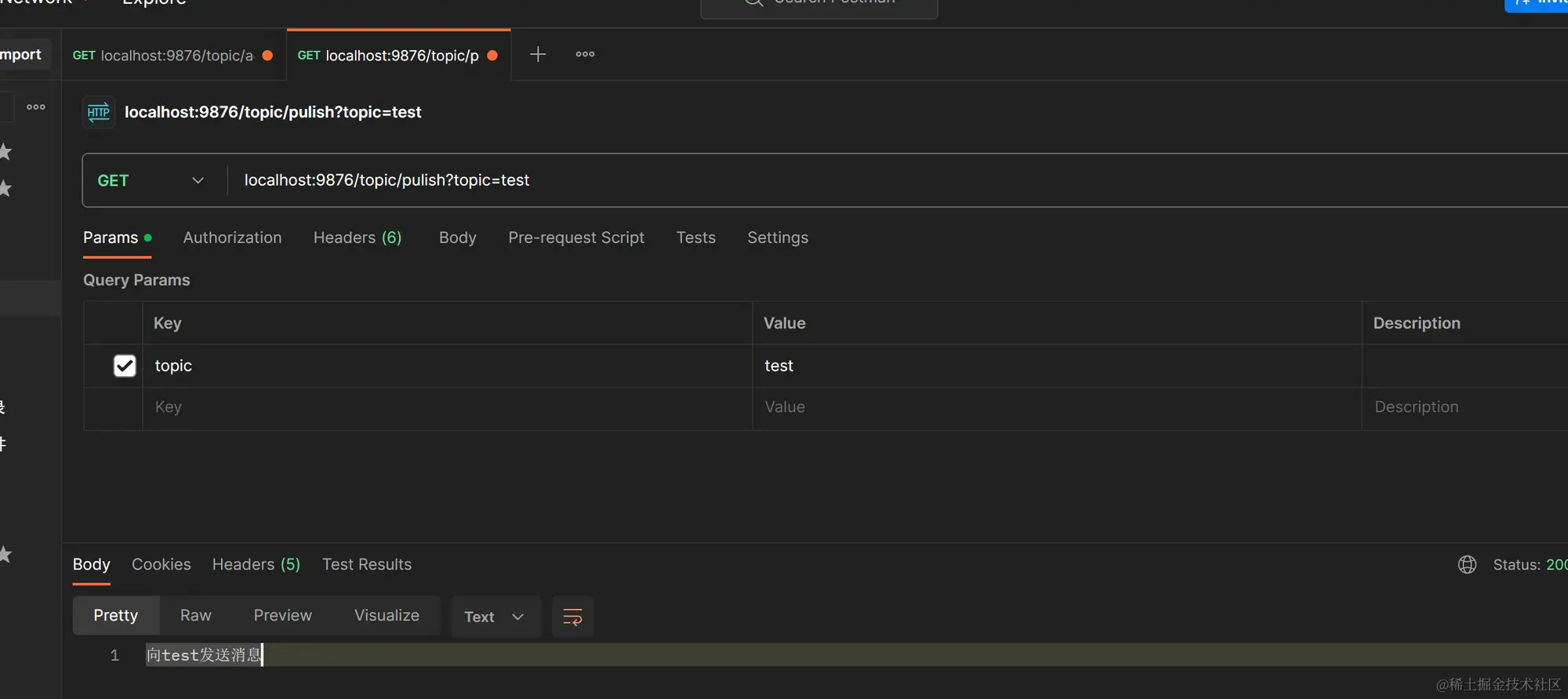Select the Preview response view
The width and height of the screenshot is (1568, 699).
pos(283,615)
